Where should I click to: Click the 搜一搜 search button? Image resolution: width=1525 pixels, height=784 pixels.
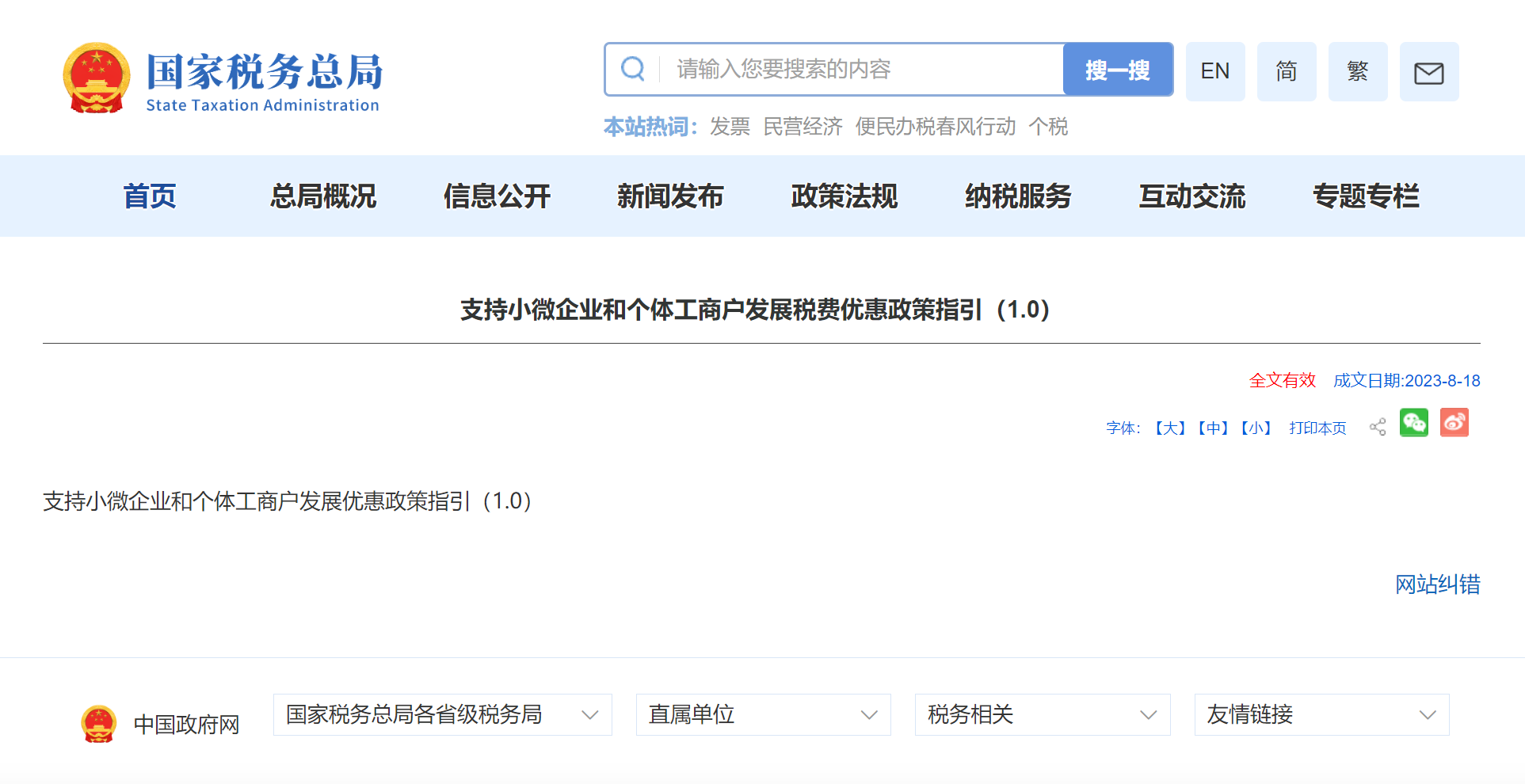[x=1118, y=70]
